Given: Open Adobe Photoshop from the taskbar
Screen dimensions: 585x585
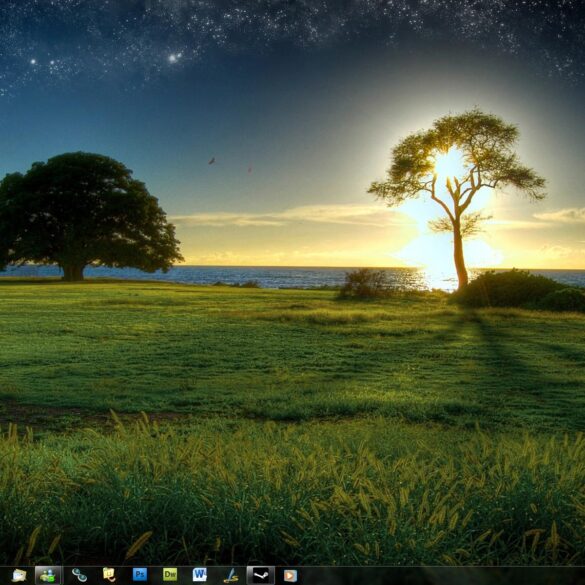Looking at the screenshot, I should coord(140,575).
